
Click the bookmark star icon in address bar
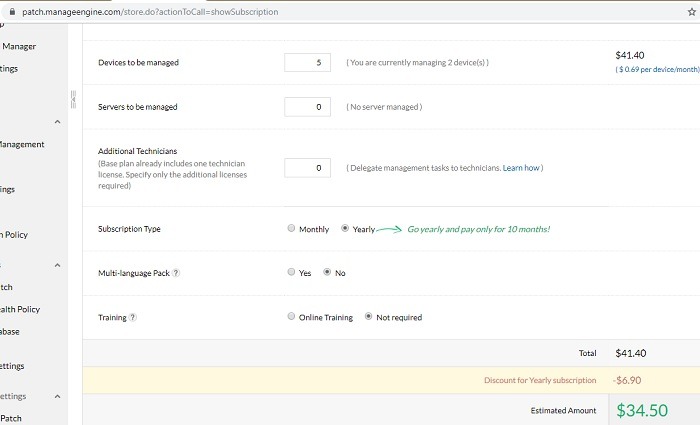(692, 12)
